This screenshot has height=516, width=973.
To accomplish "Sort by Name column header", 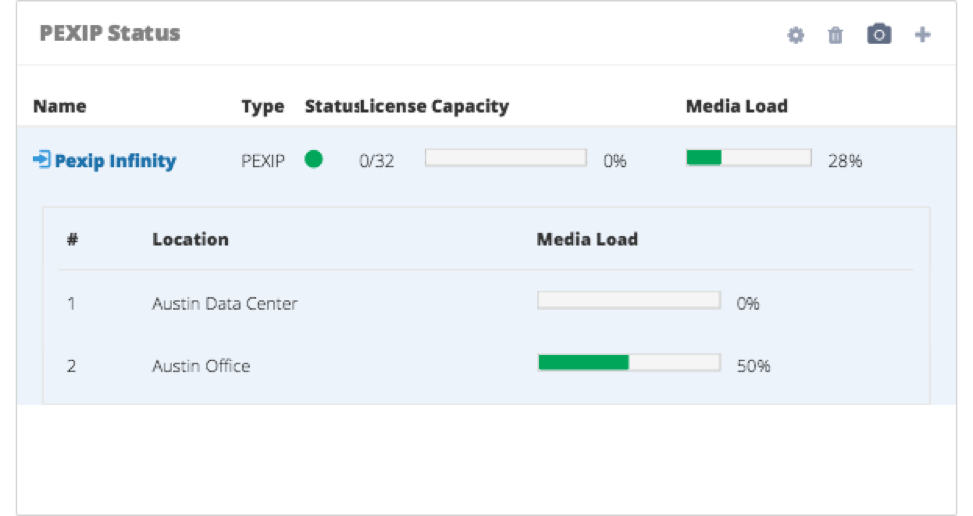I will click(60, 106).
